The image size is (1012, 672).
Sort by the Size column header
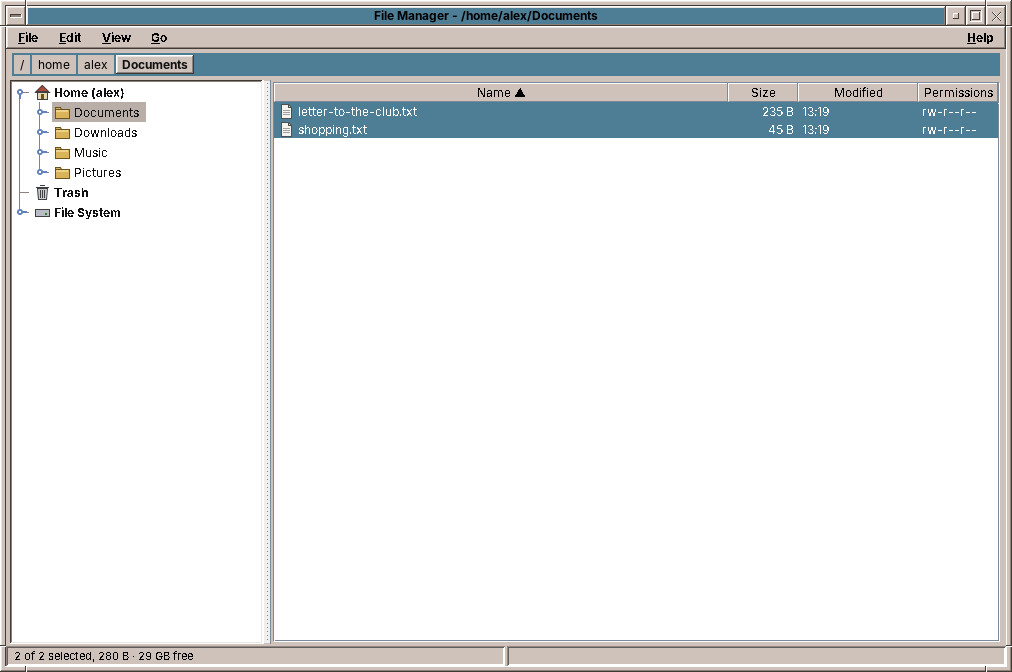coord(763,92)
